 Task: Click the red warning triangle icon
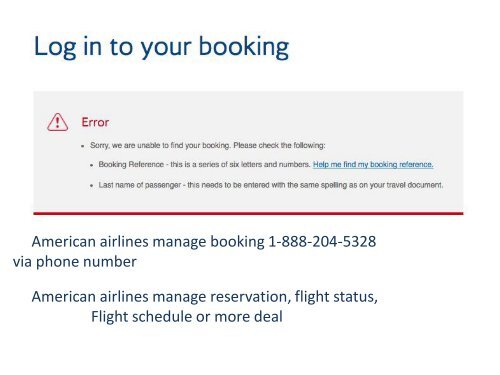point(58,122)
